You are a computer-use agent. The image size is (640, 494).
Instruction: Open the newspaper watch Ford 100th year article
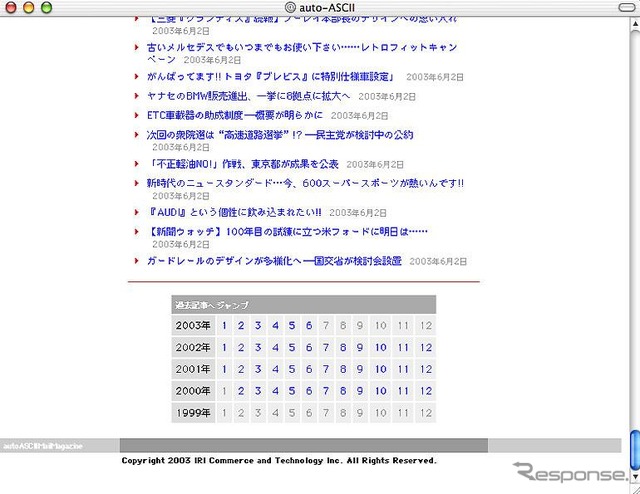(287, 231)
